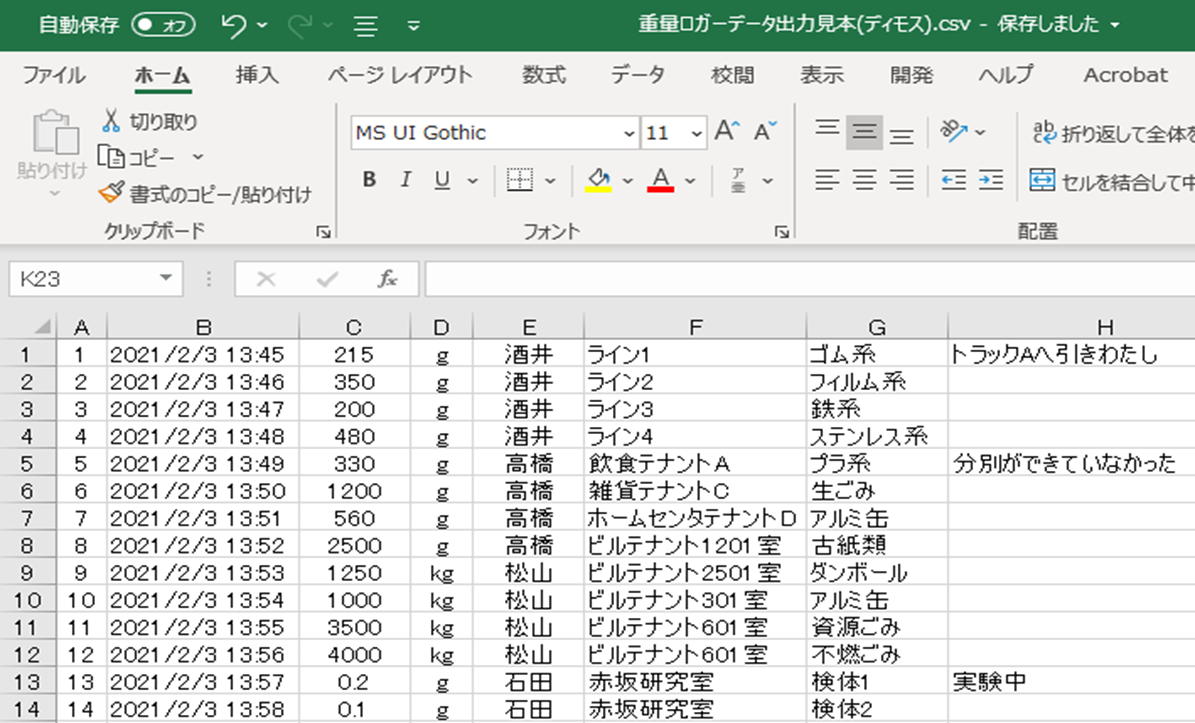Open the Name Box dropdown arrow
Viewport: 1195px width, 723px height.
pyautogui.click(x=165, y=278)
